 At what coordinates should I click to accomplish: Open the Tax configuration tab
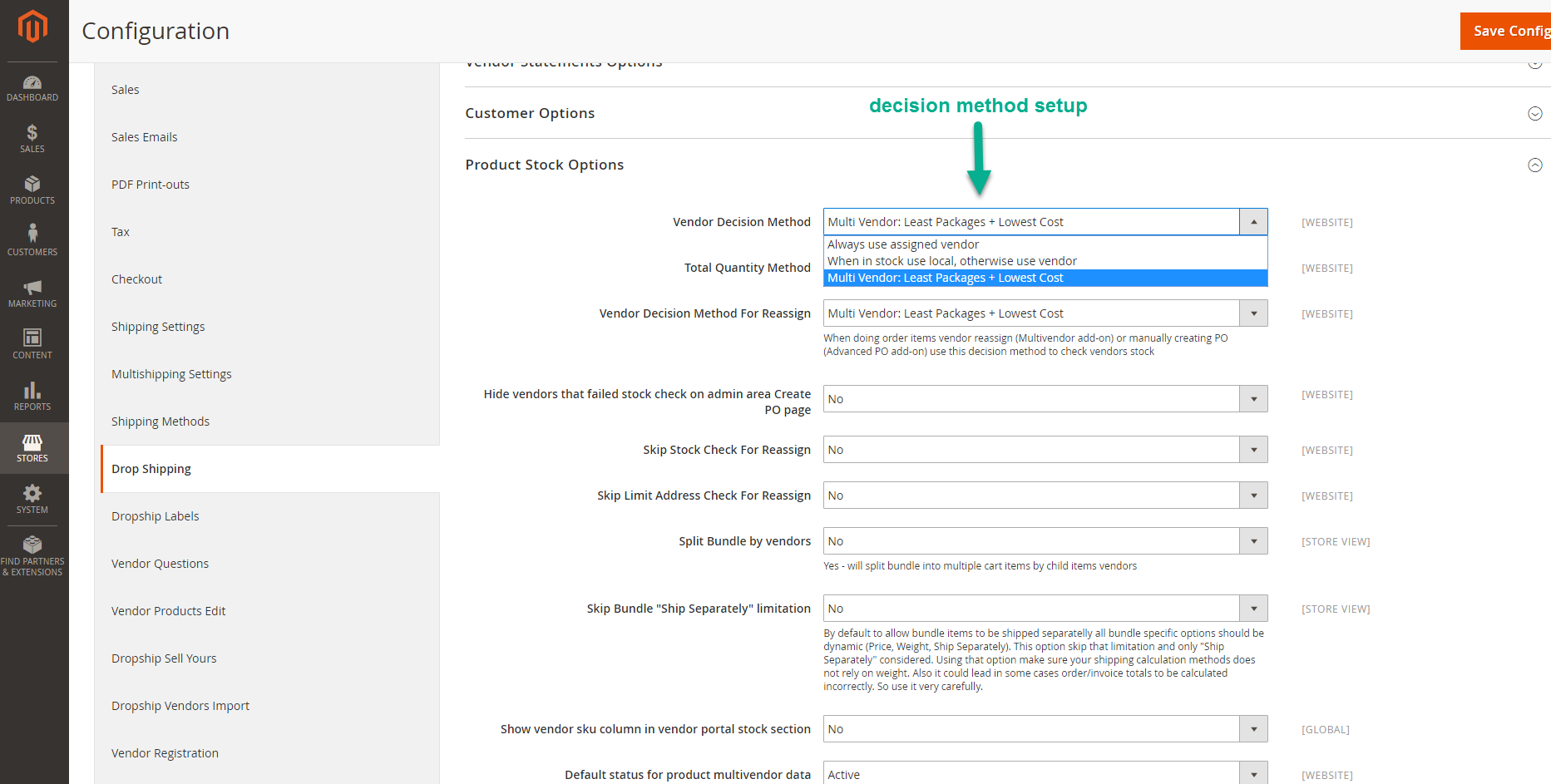coord(267,232)
